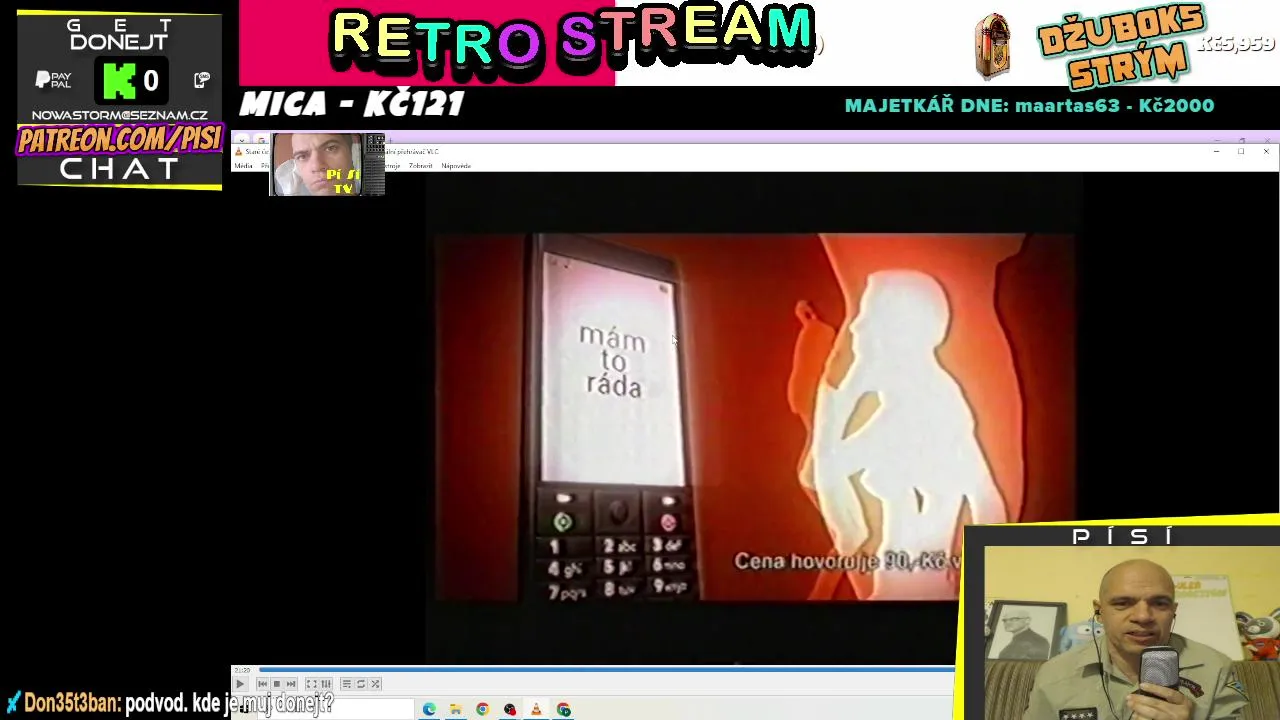The height and width of the screenshot is (720, 1280).
Task: Toggle VLC loop/repeat mode
Action: click(x=361, y=684)
